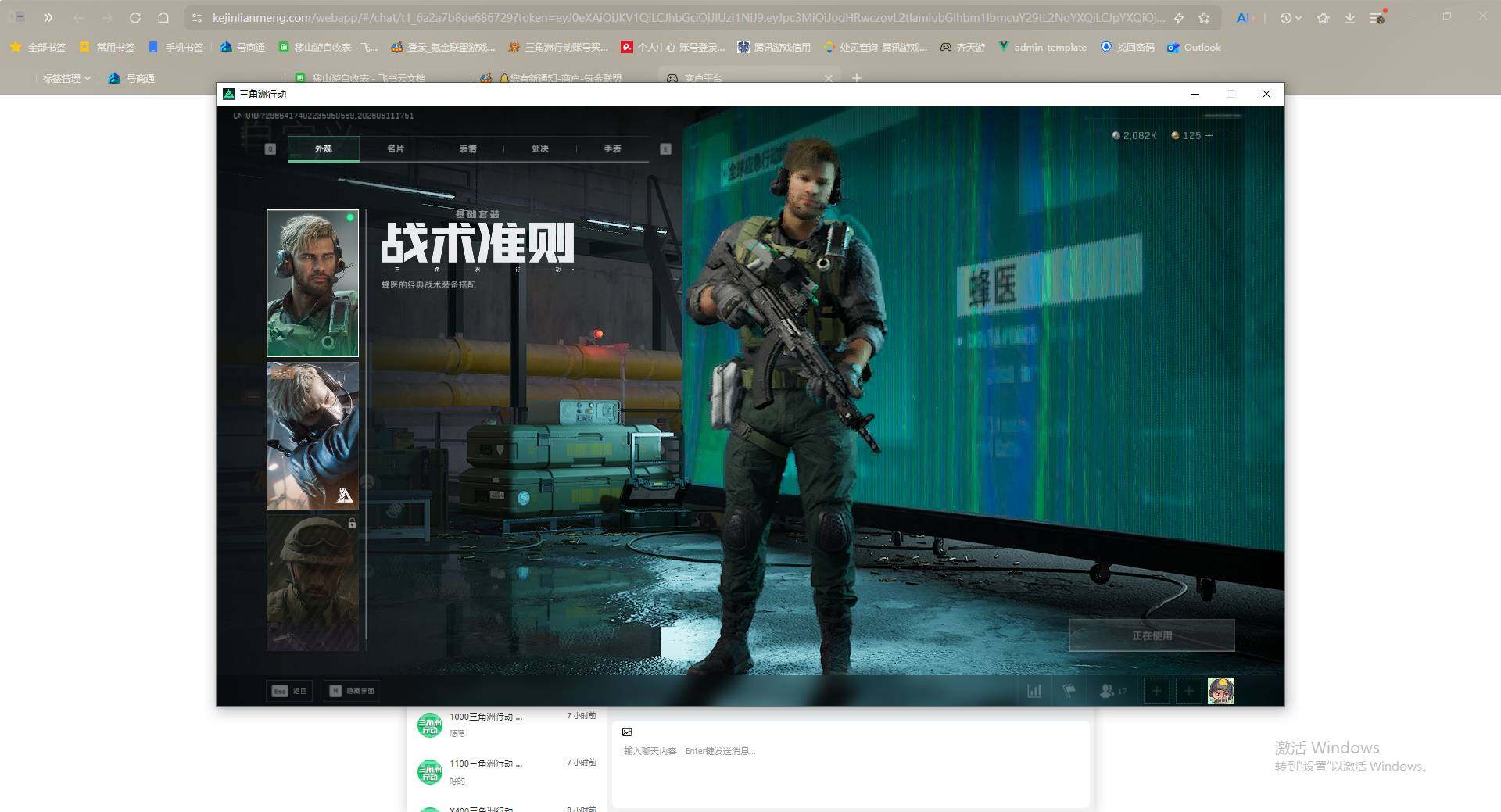
Task: Open the 处罚查询-腾讯游戏 bookmark
Action: click(x=876, y=47)
